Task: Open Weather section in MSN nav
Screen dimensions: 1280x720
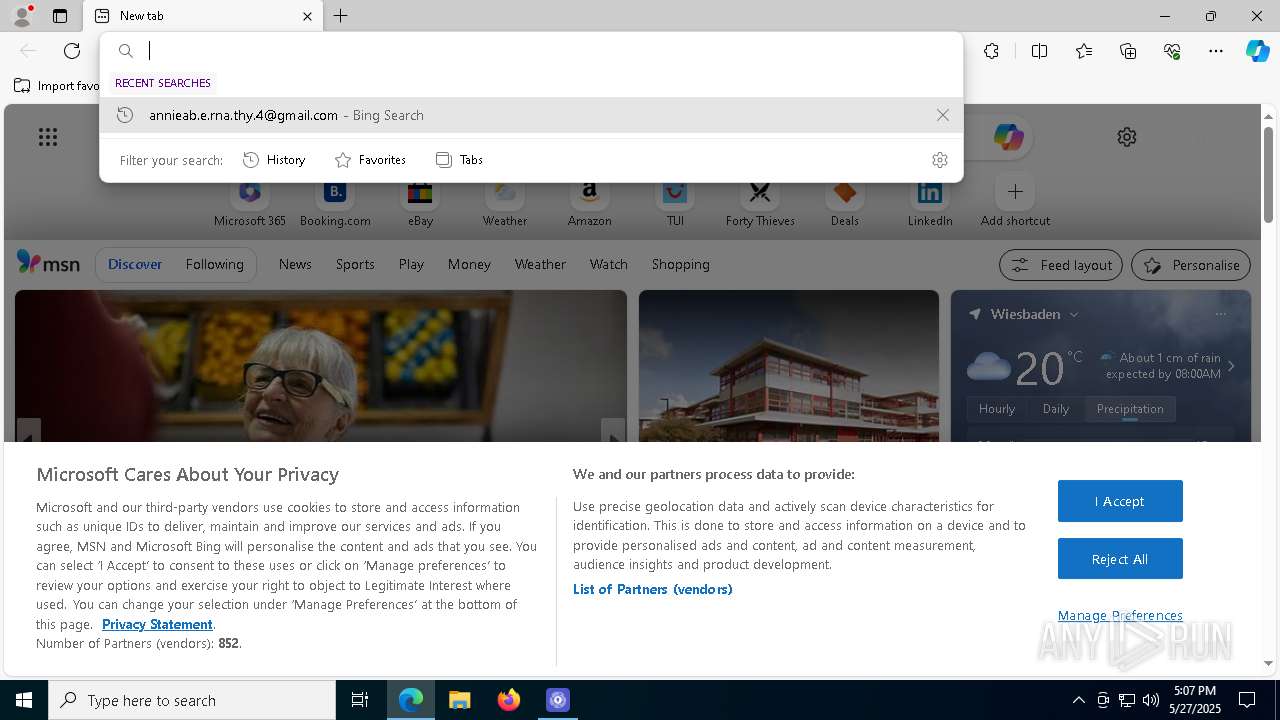Action: click(540, 264)
